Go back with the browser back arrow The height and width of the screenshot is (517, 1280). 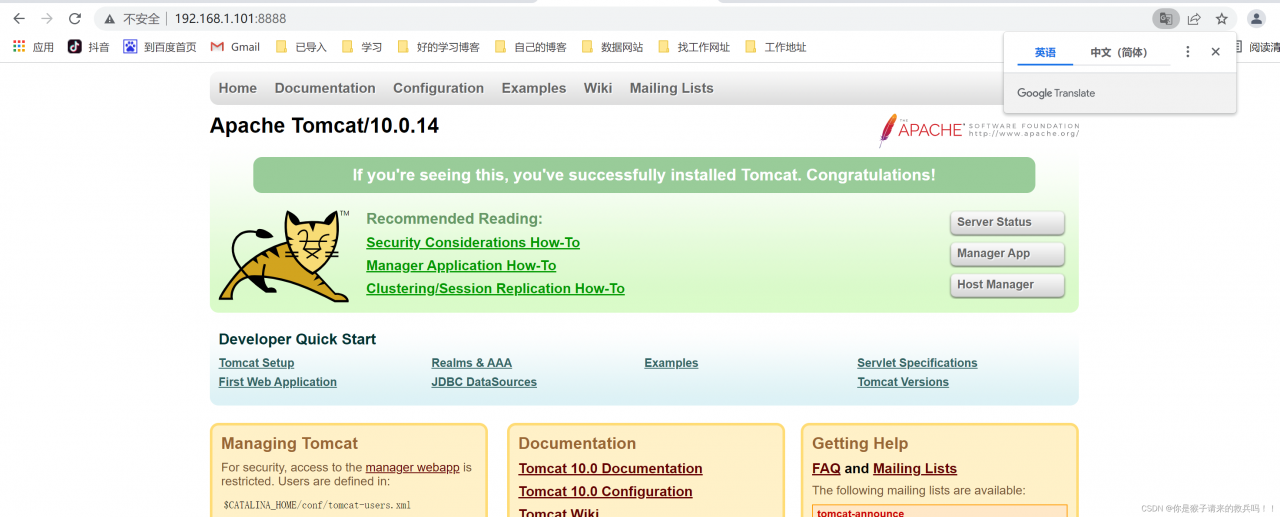19,19
